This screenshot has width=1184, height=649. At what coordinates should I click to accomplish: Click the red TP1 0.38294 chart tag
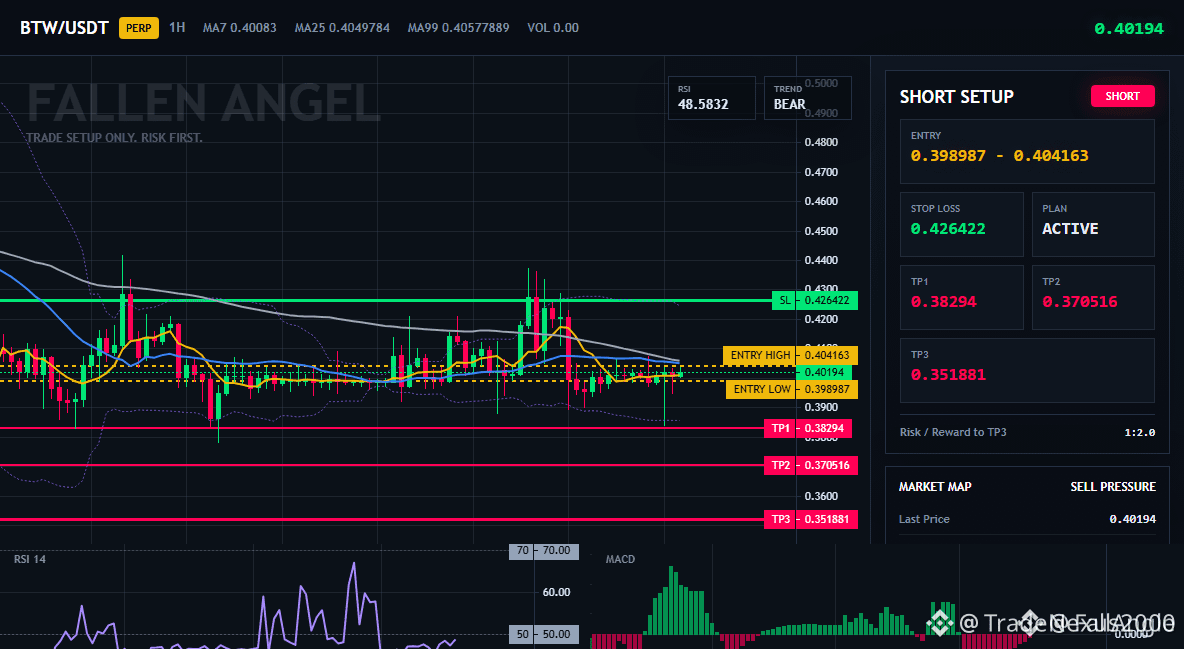807,428
